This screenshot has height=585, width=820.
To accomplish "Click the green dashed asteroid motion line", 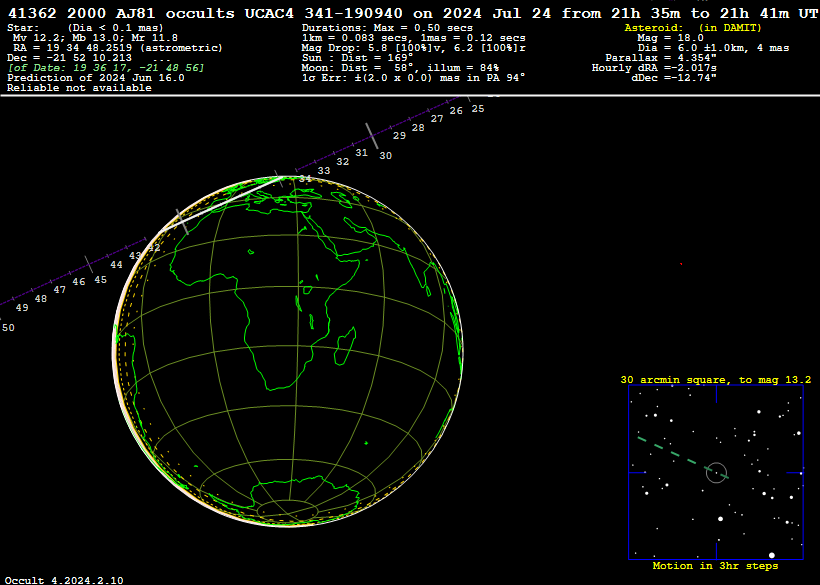I will coord(682,457).
